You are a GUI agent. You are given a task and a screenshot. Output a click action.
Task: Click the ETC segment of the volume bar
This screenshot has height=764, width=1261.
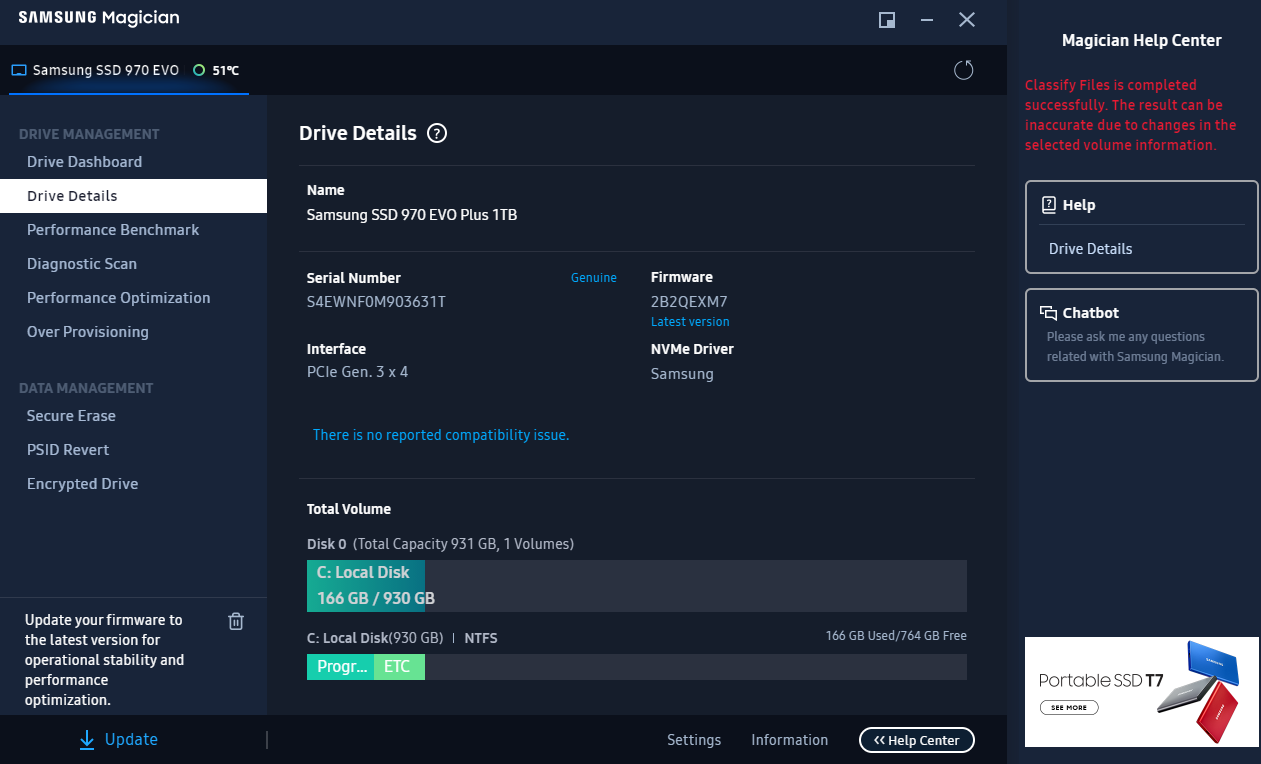click(x=399, y=667)
